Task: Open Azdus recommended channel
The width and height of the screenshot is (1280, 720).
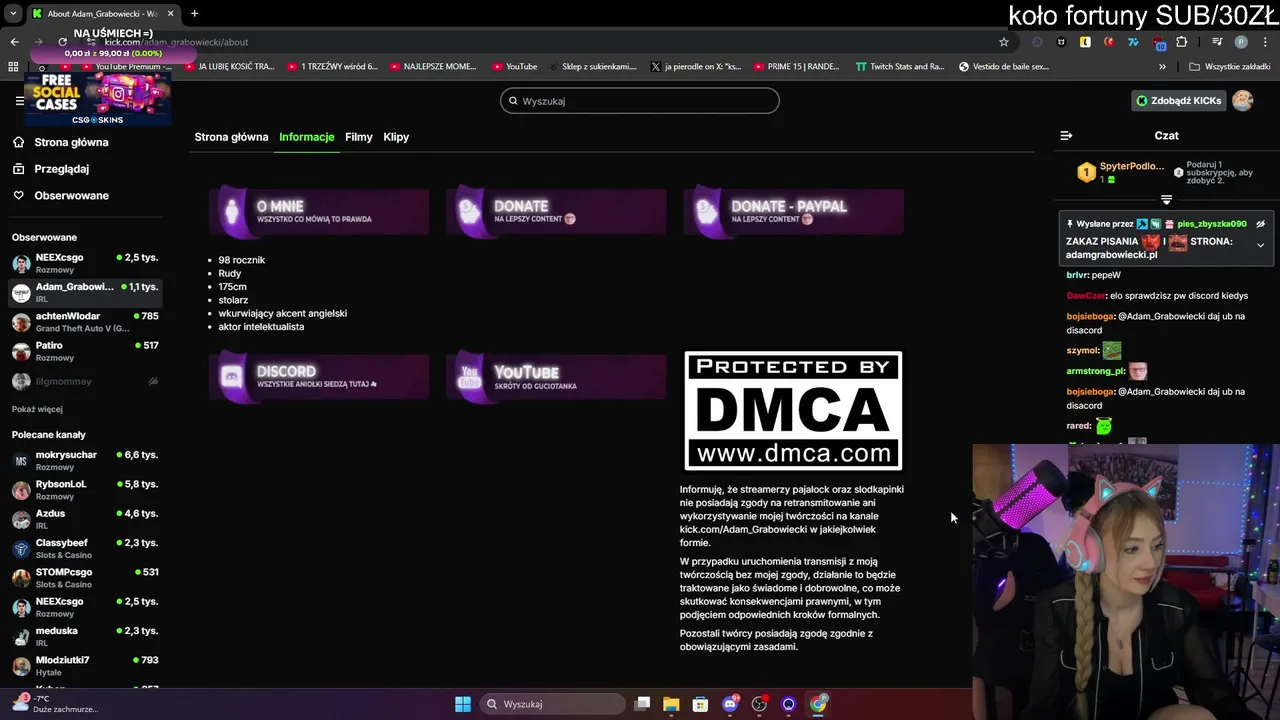Action: tap(85, 519)
